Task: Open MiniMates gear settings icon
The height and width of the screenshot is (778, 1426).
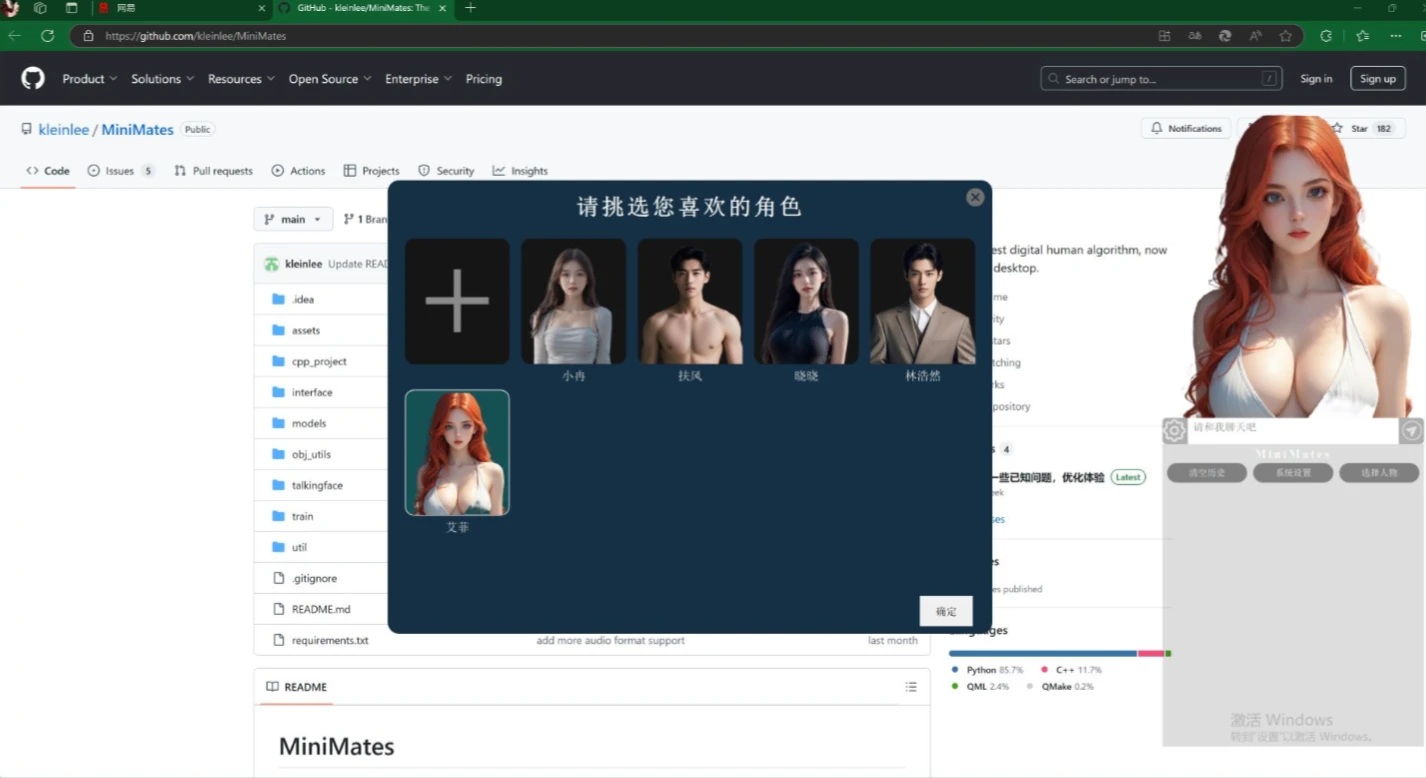Action: point(1174,431)
